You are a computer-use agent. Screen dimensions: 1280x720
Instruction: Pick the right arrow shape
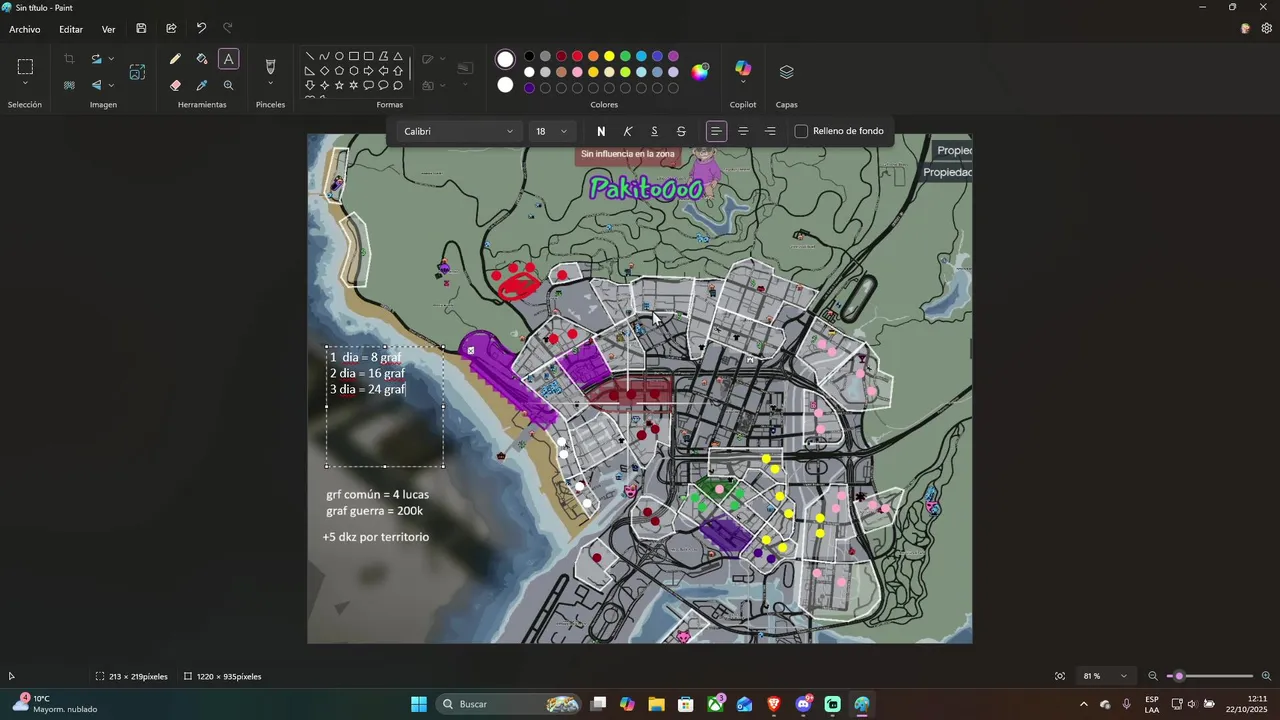coord(369,71)
